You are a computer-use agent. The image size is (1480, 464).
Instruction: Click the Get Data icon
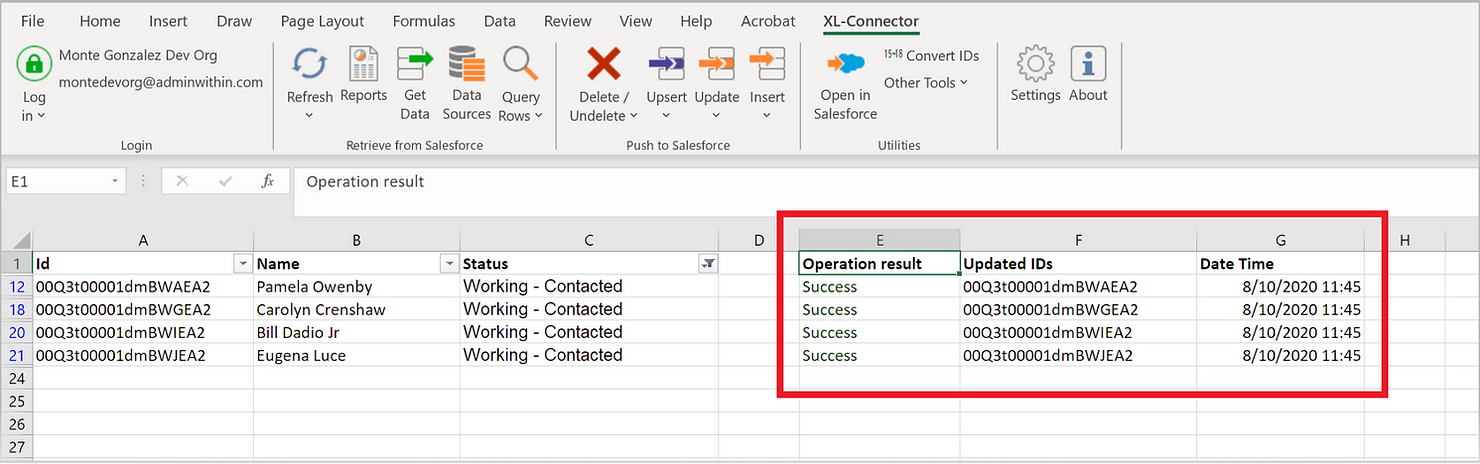point(415,65)
